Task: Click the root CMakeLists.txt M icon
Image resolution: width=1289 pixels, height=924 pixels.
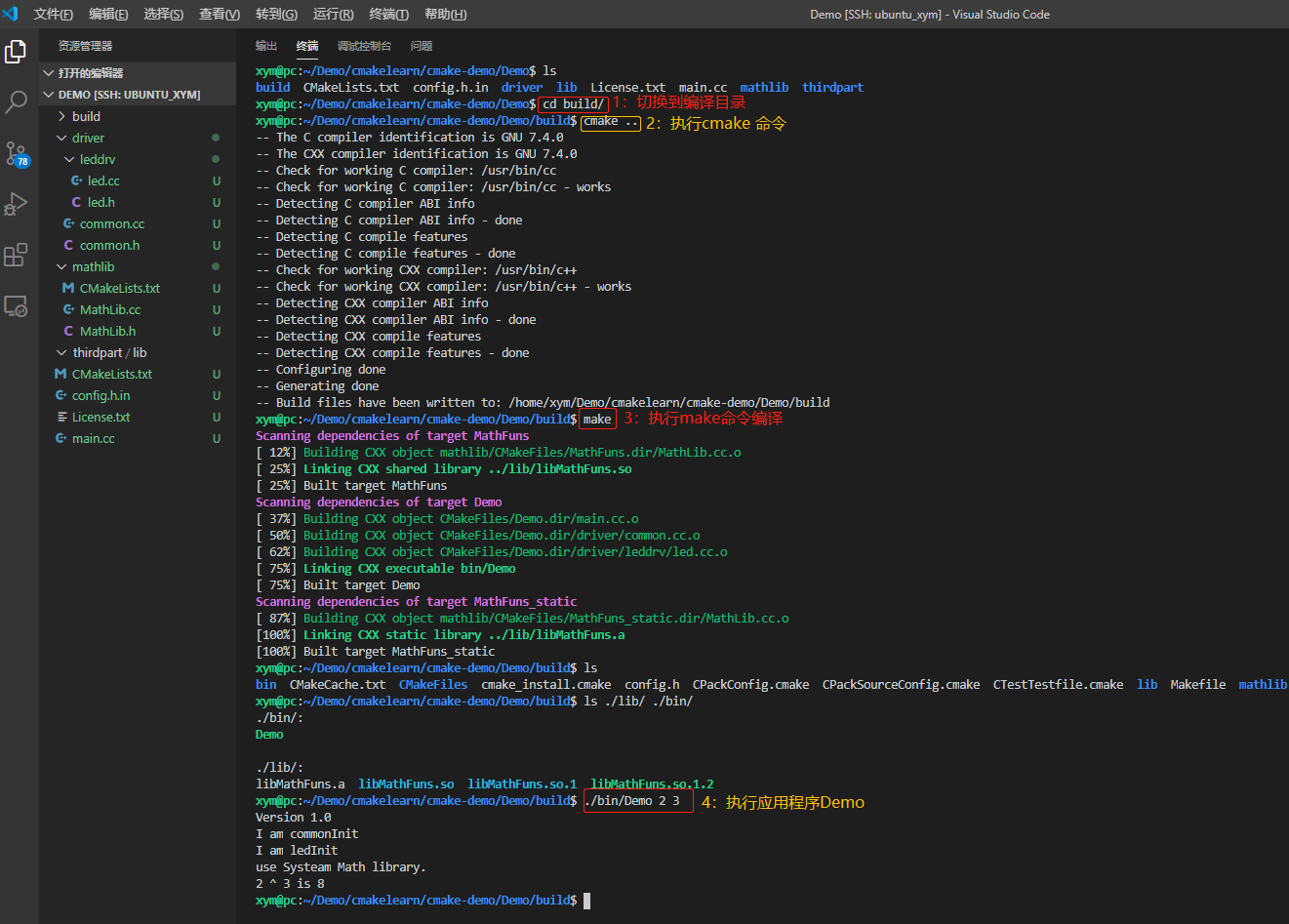Action: [60, 374]
